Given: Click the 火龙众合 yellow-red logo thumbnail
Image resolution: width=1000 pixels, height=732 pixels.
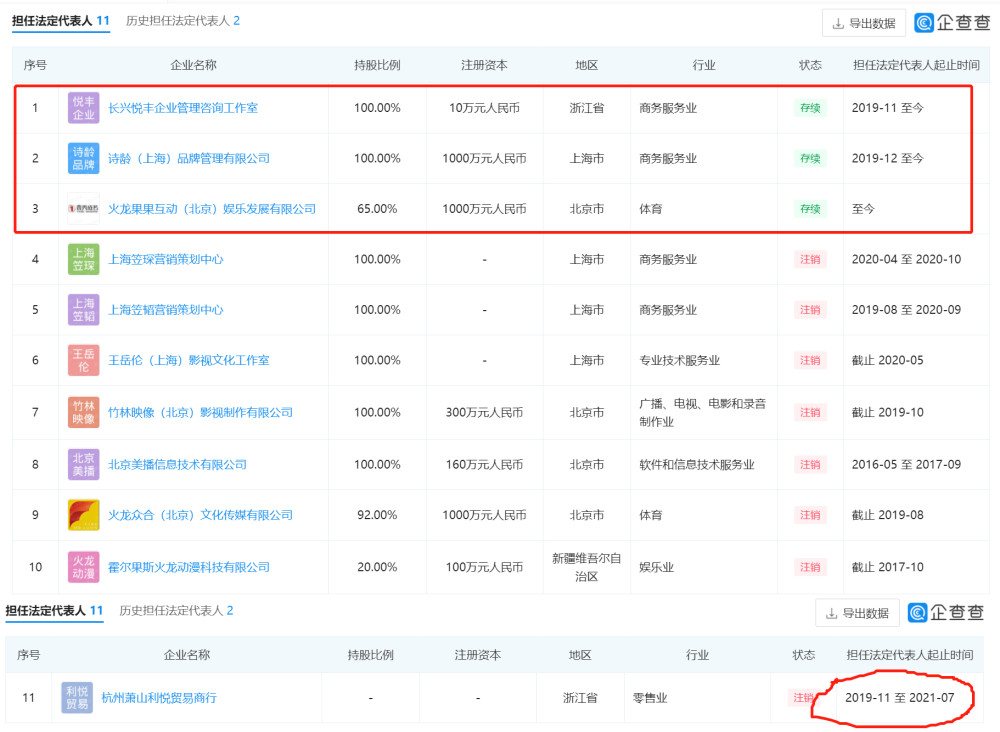Looking at the screenshot, I should (x=84, y=515).
